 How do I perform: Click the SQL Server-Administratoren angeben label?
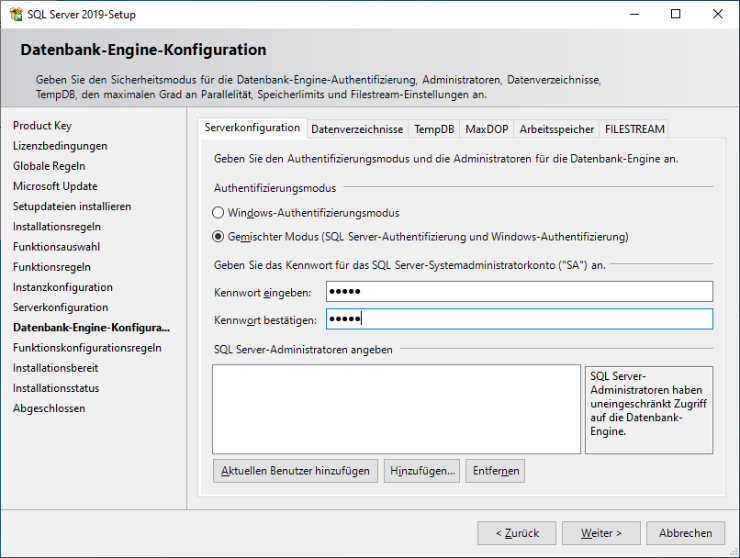coord(303,349)
